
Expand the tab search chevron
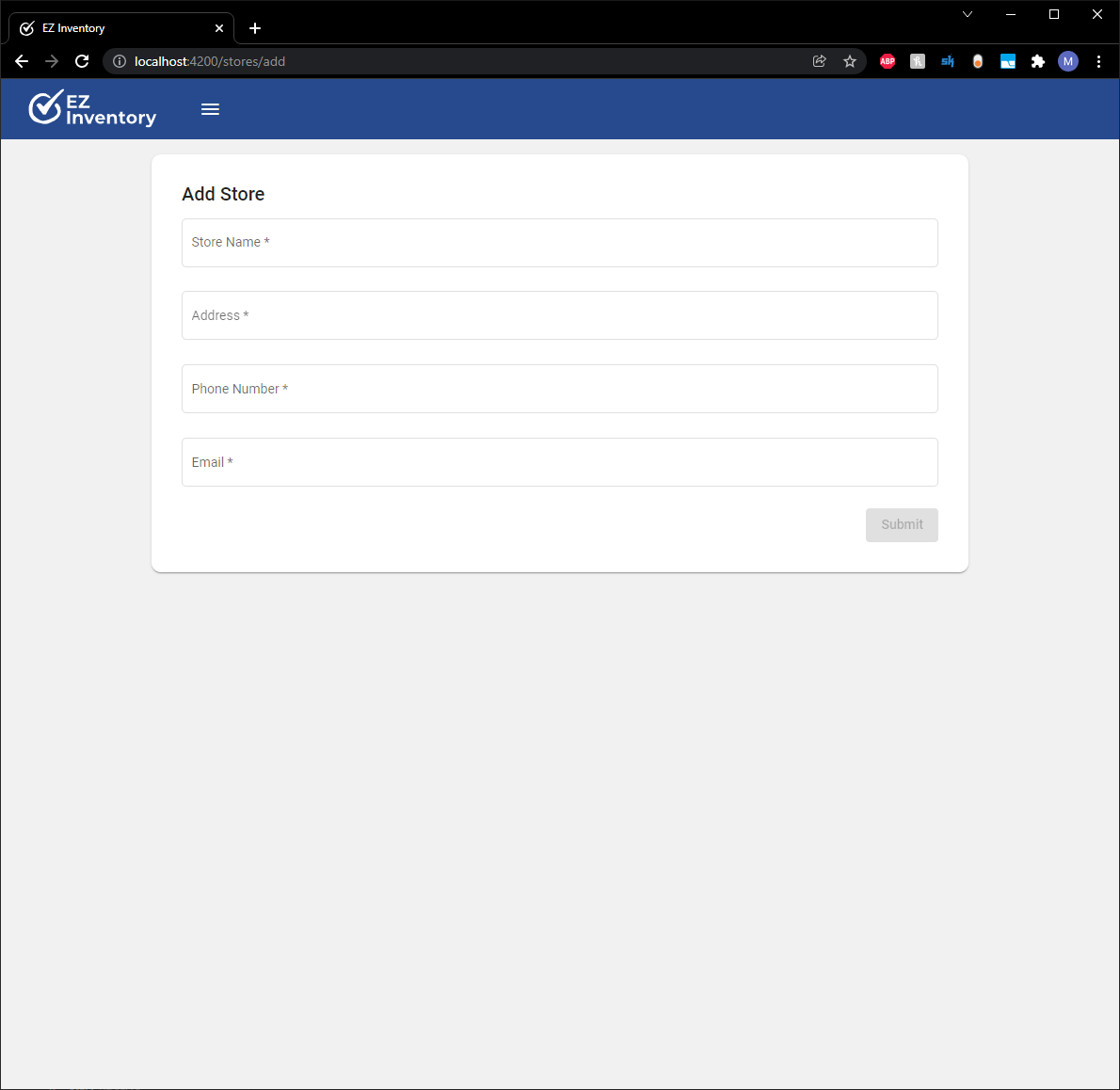(x=968, y=14)
